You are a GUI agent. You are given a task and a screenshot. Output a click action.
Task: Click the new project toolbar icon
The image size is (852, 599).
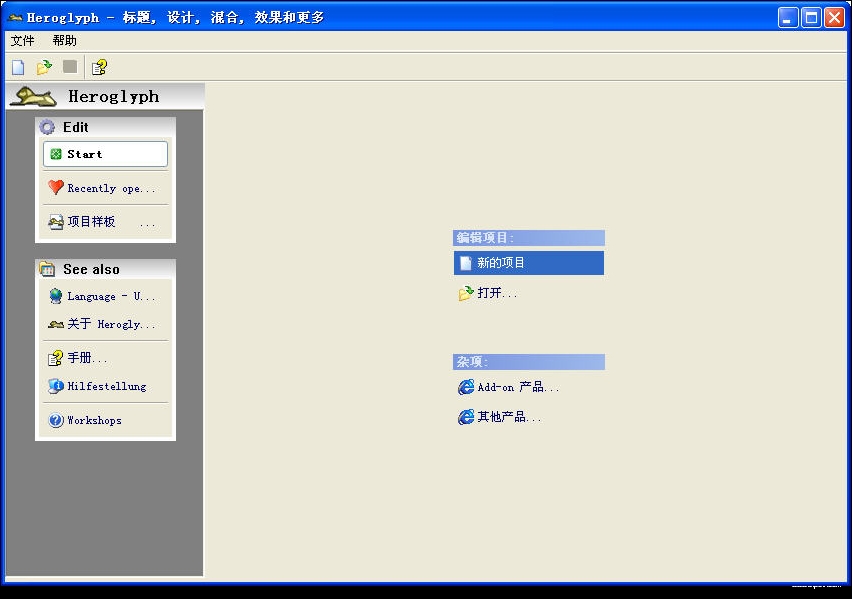(x=18, y=67)
